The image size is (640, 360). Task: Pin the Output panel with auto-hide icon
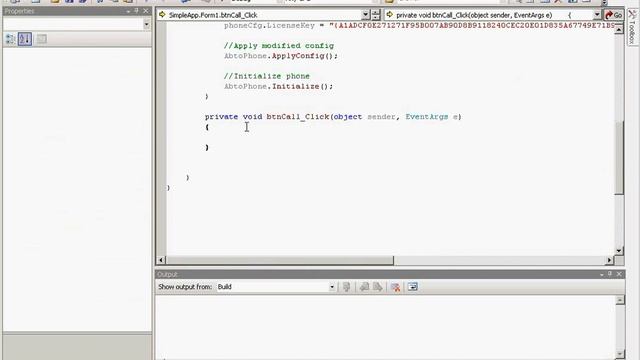click(610, 274)
